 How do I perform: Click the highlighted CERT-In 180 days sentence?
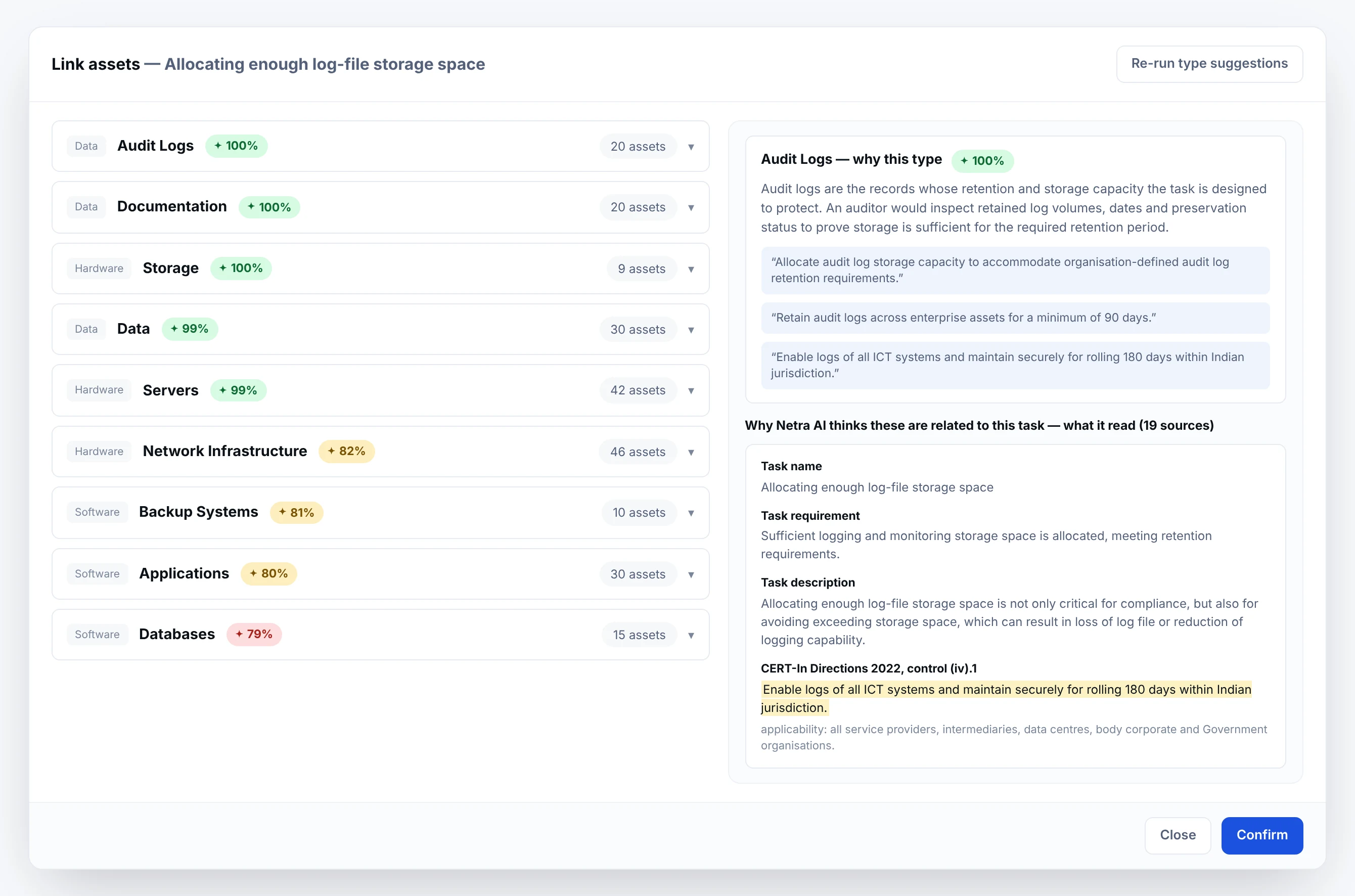click(x=1006, y=698)
